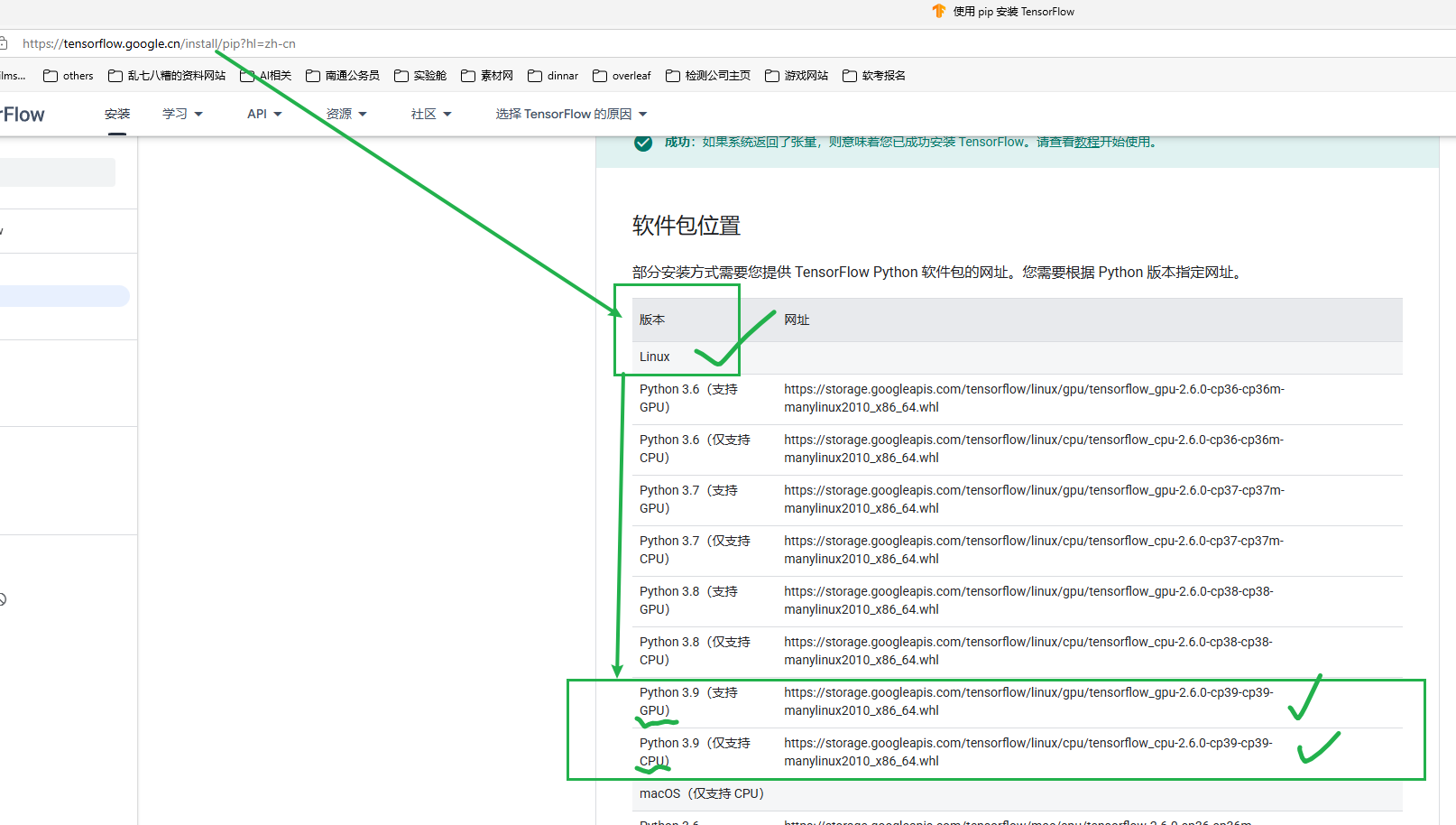Screen dimensions: 1456x825
Task: Select the Python 3.7 GPU version cell
Action: click(x=705, y=500)
